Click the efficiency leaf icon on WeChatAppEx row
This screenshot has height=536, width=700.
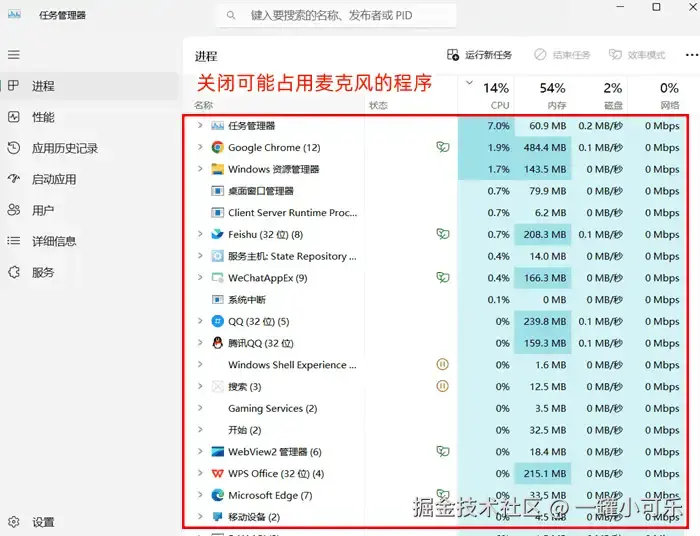[x=442, y=278]
